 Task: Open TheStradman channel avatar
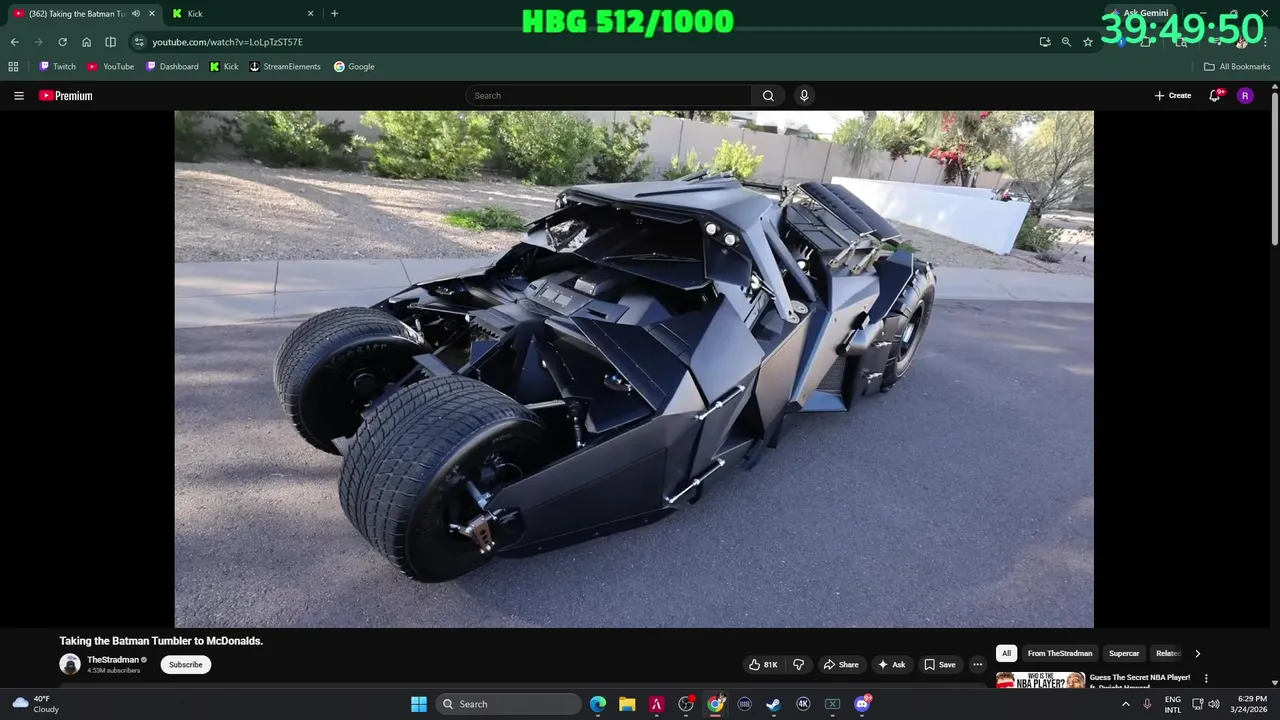tap(70, 664)
